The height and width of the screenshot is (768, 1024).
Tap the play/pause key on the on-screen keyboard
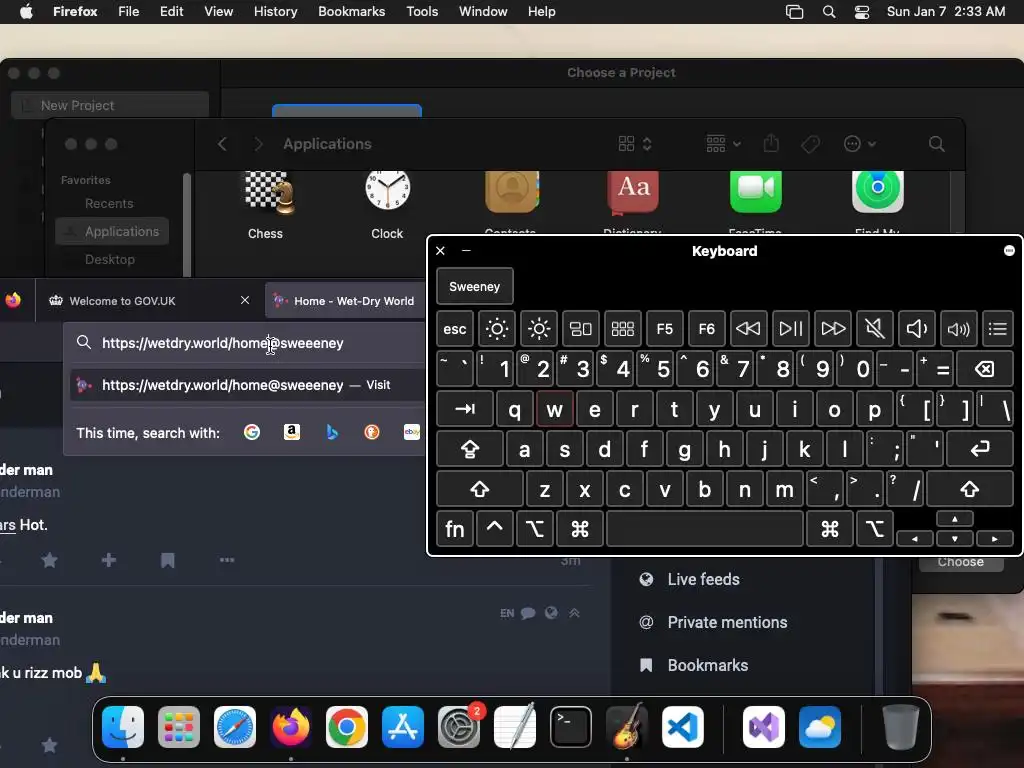point(791,328)
